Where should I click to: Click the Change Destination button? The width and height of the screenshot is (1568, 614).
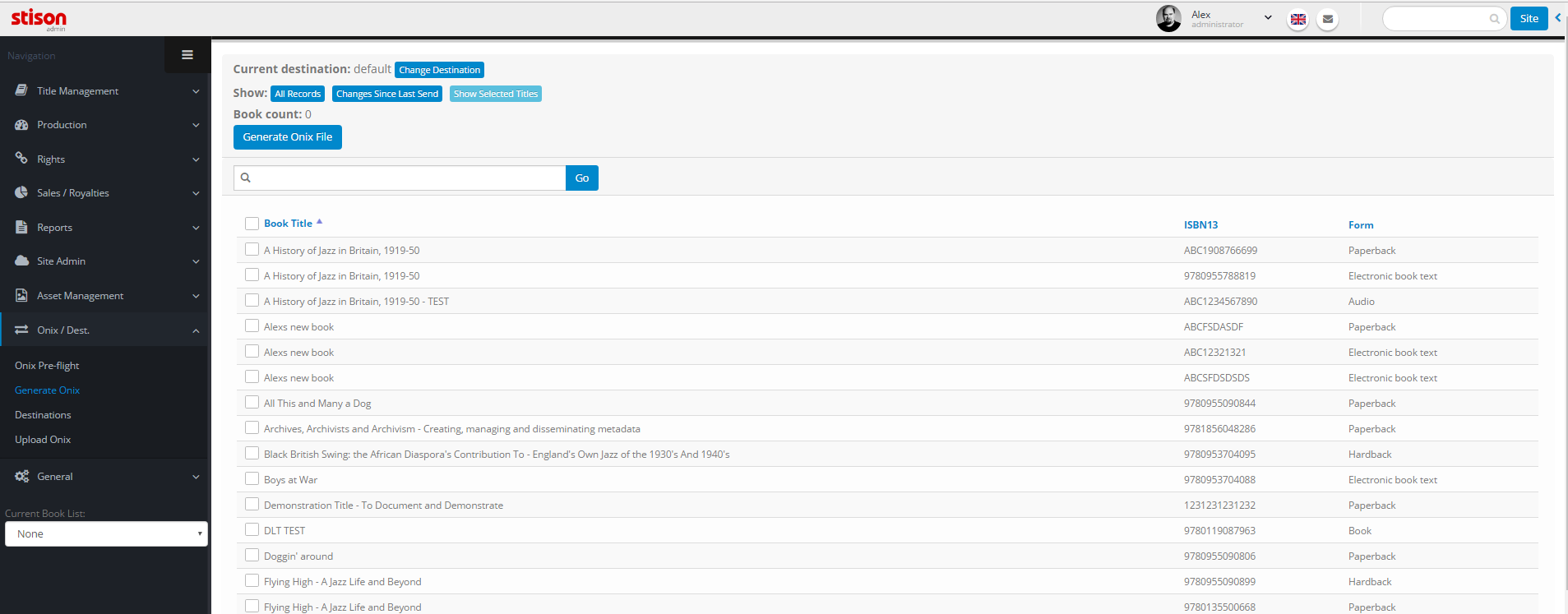click(439, 70)
